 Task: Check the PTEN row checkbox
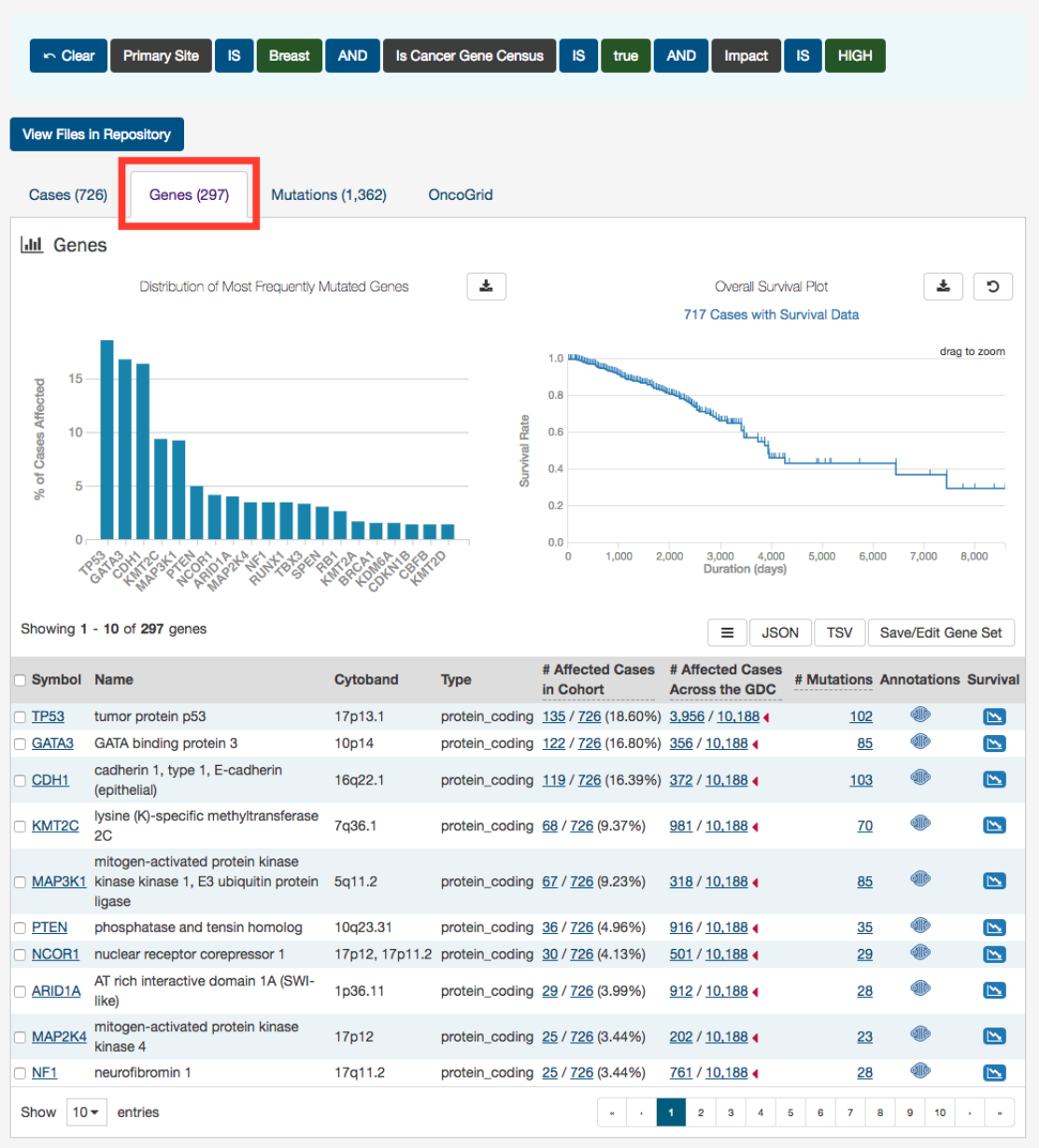click(20, 928)
